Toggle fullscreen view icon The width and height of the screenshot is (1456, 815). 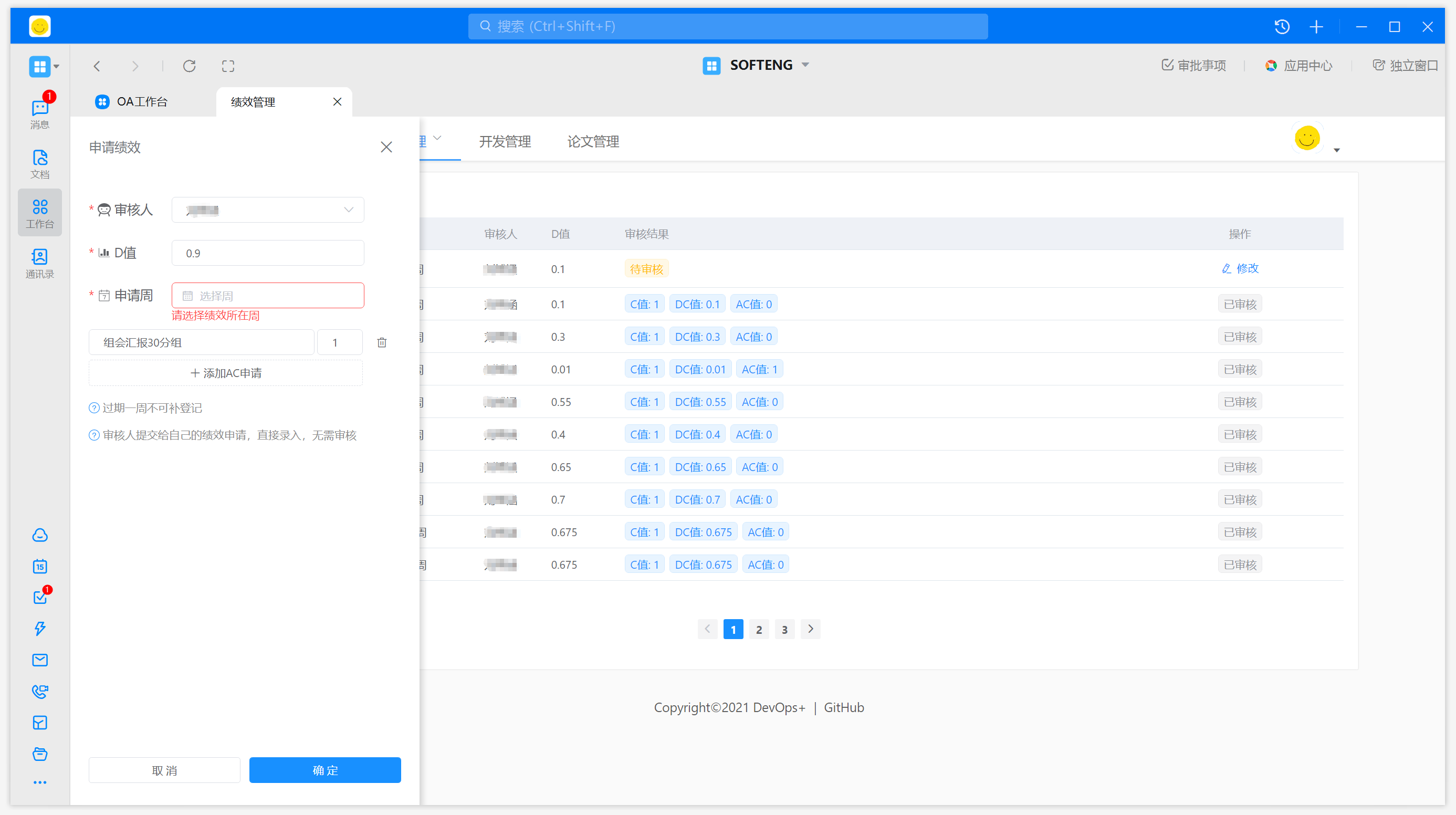(x=228, y=66)
